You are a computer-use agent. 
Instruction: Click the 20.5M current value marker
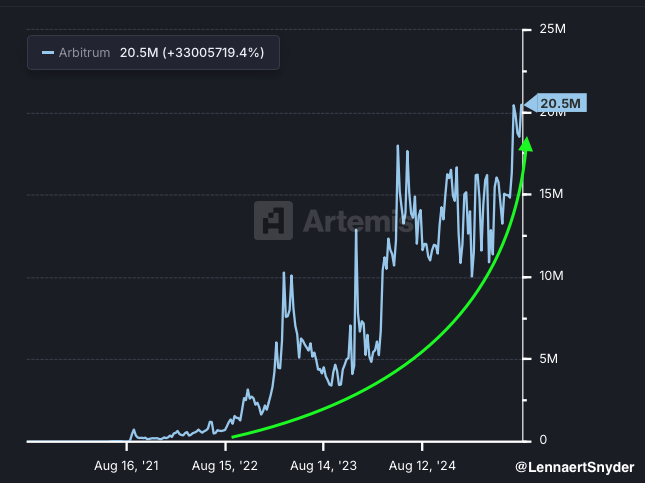point(556,103)
